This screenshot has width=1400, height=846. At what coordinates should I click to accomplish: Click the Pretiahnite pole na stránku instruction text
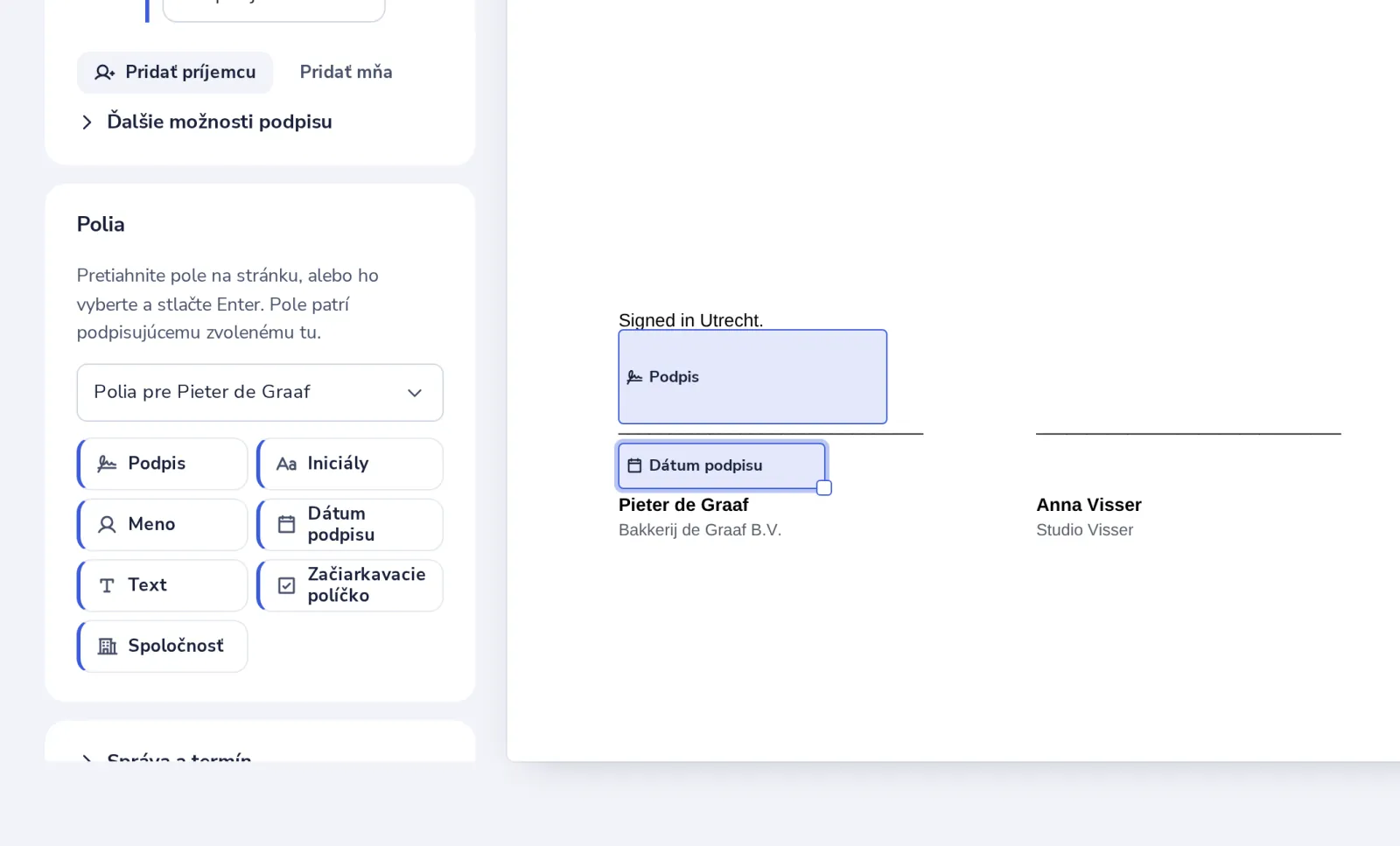[227, 304]
